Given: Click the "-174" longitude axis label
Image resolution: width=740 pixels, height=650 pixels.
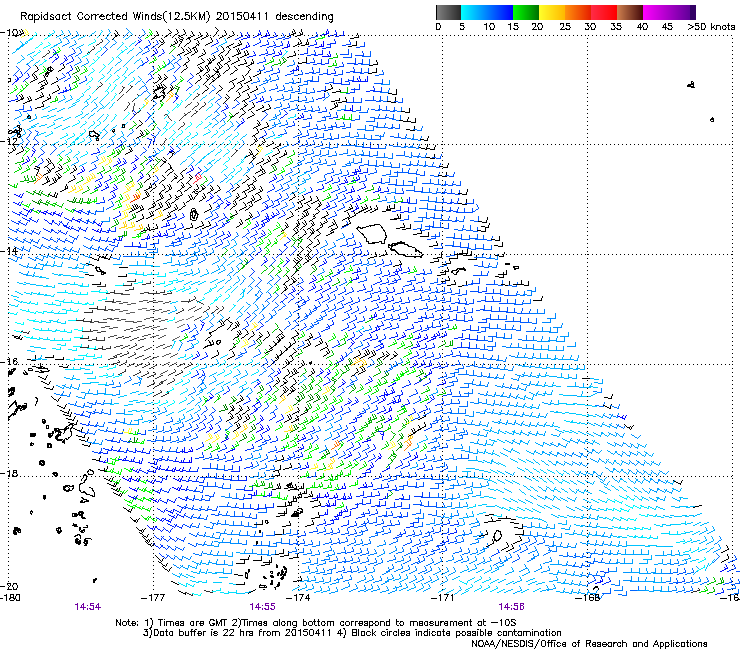Looking at the screenshot, I should coord(298,598).
